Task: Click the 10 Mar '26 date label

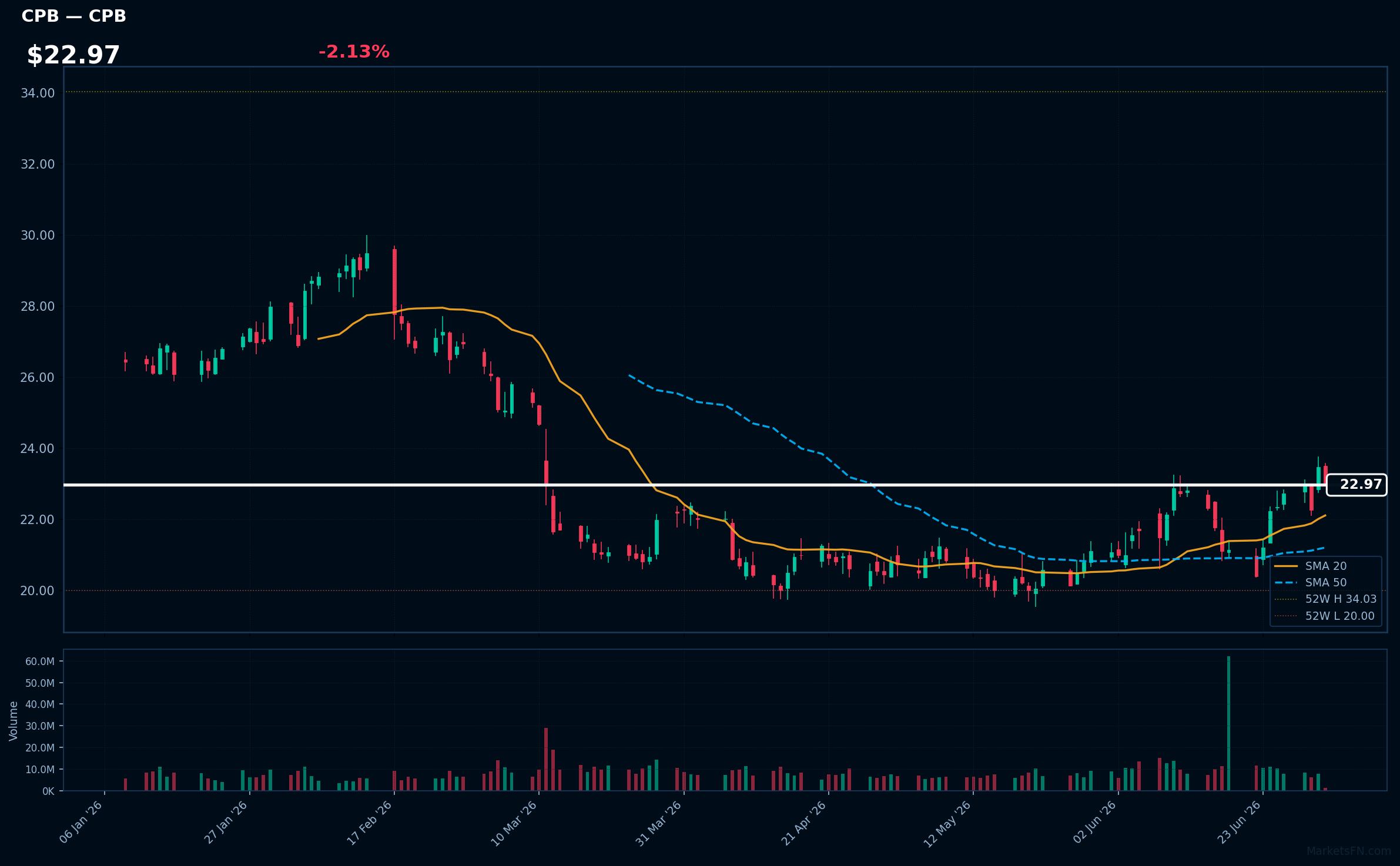Action: coord(514,823)
